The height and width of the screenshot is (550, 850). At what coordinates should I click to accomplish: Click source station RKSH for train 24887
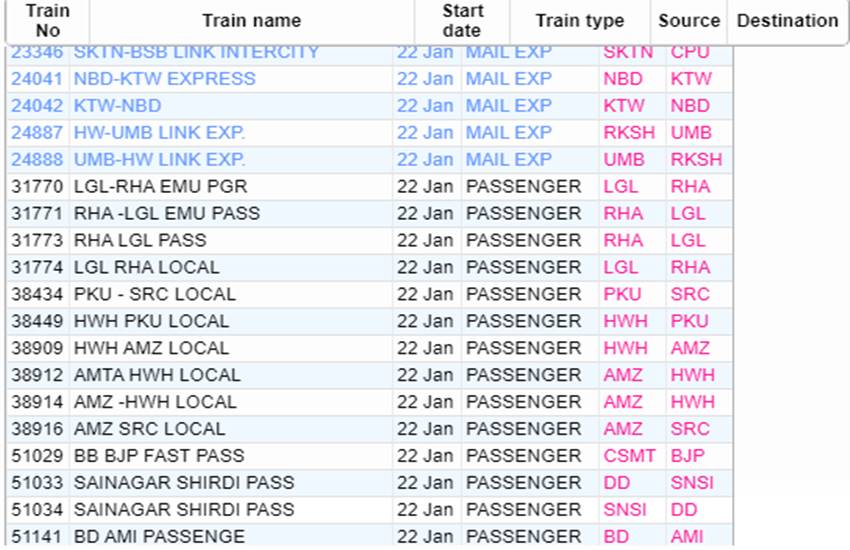pyautogui.click(x=629, y=133)
